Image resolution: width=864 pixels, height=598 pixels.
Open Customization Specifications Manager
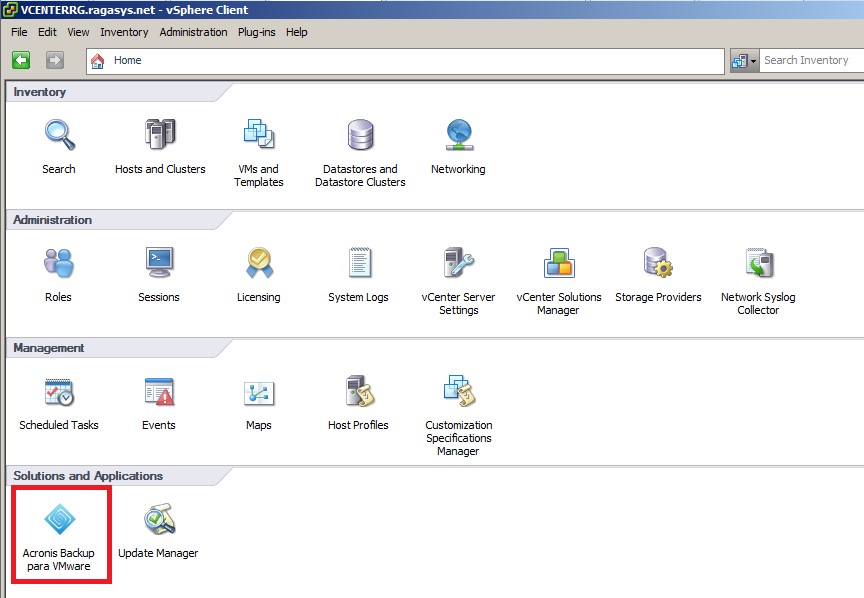click(458, 391)
